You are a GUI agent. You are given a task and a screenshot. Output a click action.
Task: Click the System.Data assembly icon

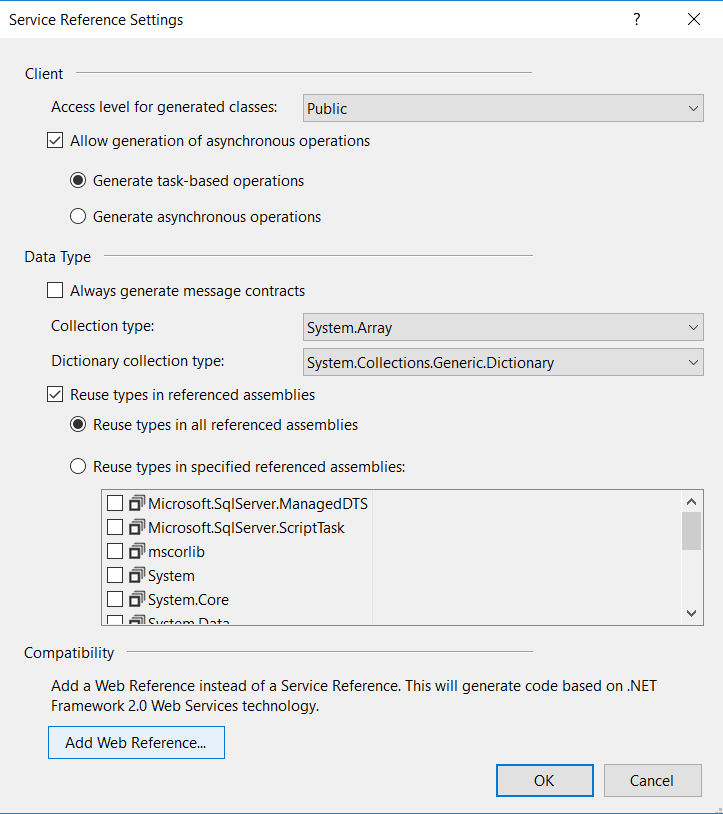point(136,619)
